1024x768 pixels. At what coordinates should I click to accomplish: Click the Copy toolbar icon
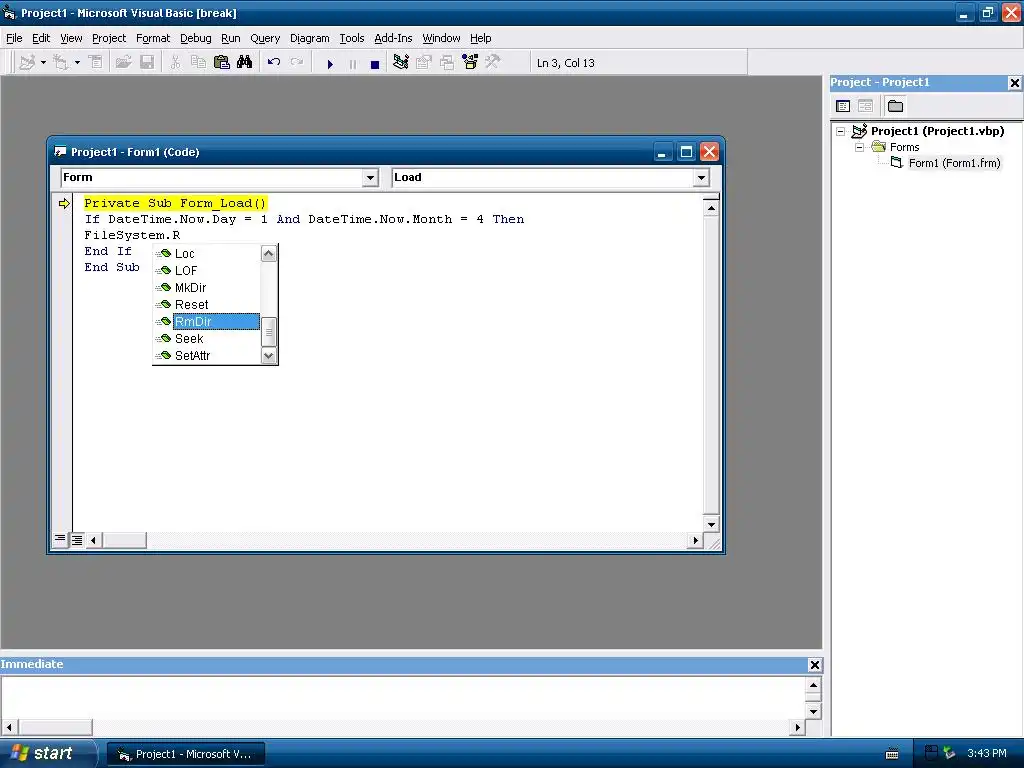[x=198, y=63]
